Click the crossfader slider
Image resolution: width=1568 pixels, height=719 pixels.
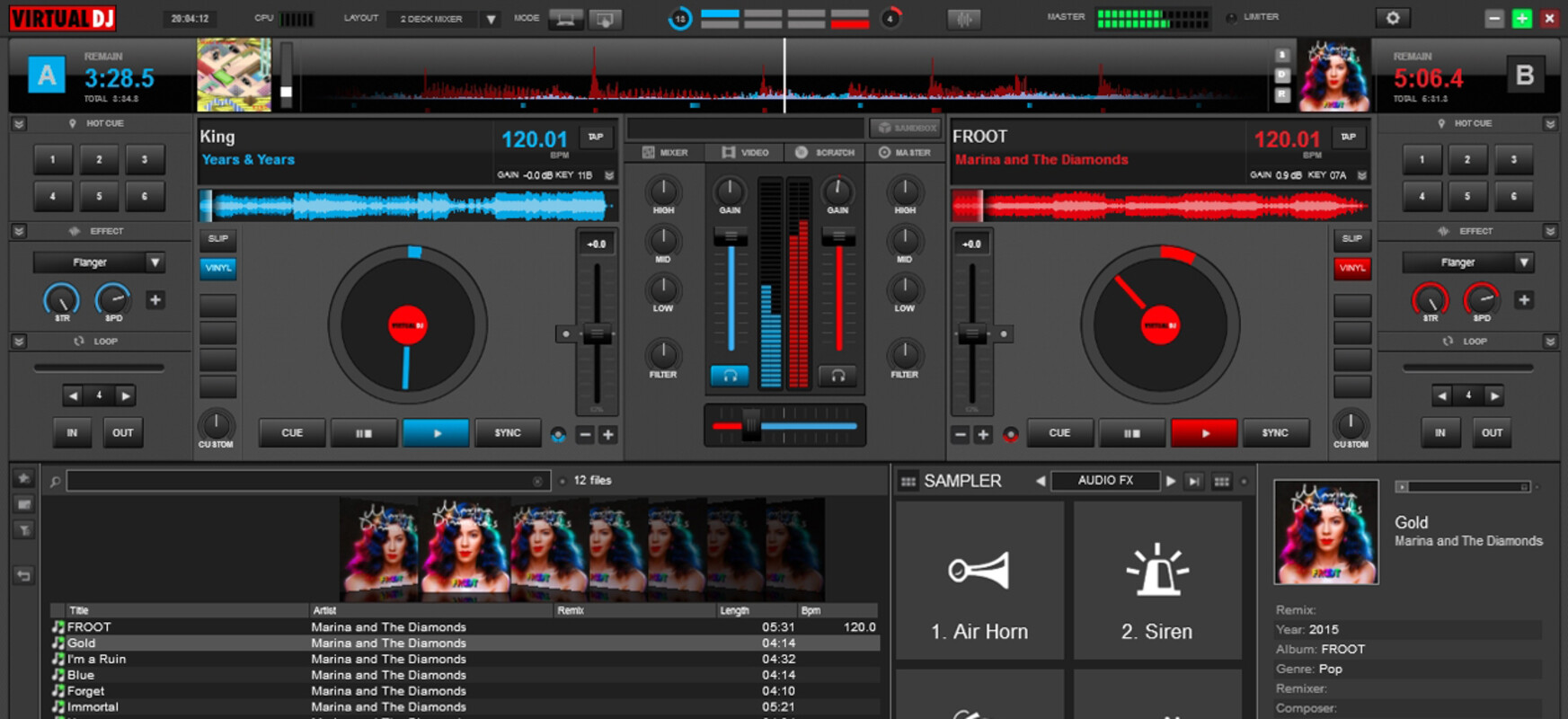(751, 425)
